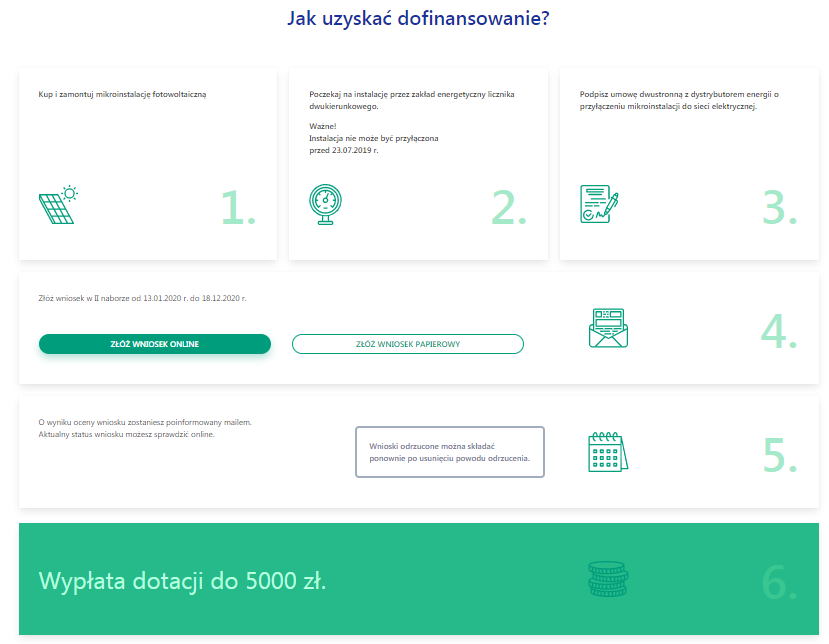This screenshot has width=829, height=644.
Task: Click the 'Jak uzyskać dofinansowanie?' heading
Action: [417, 18]
